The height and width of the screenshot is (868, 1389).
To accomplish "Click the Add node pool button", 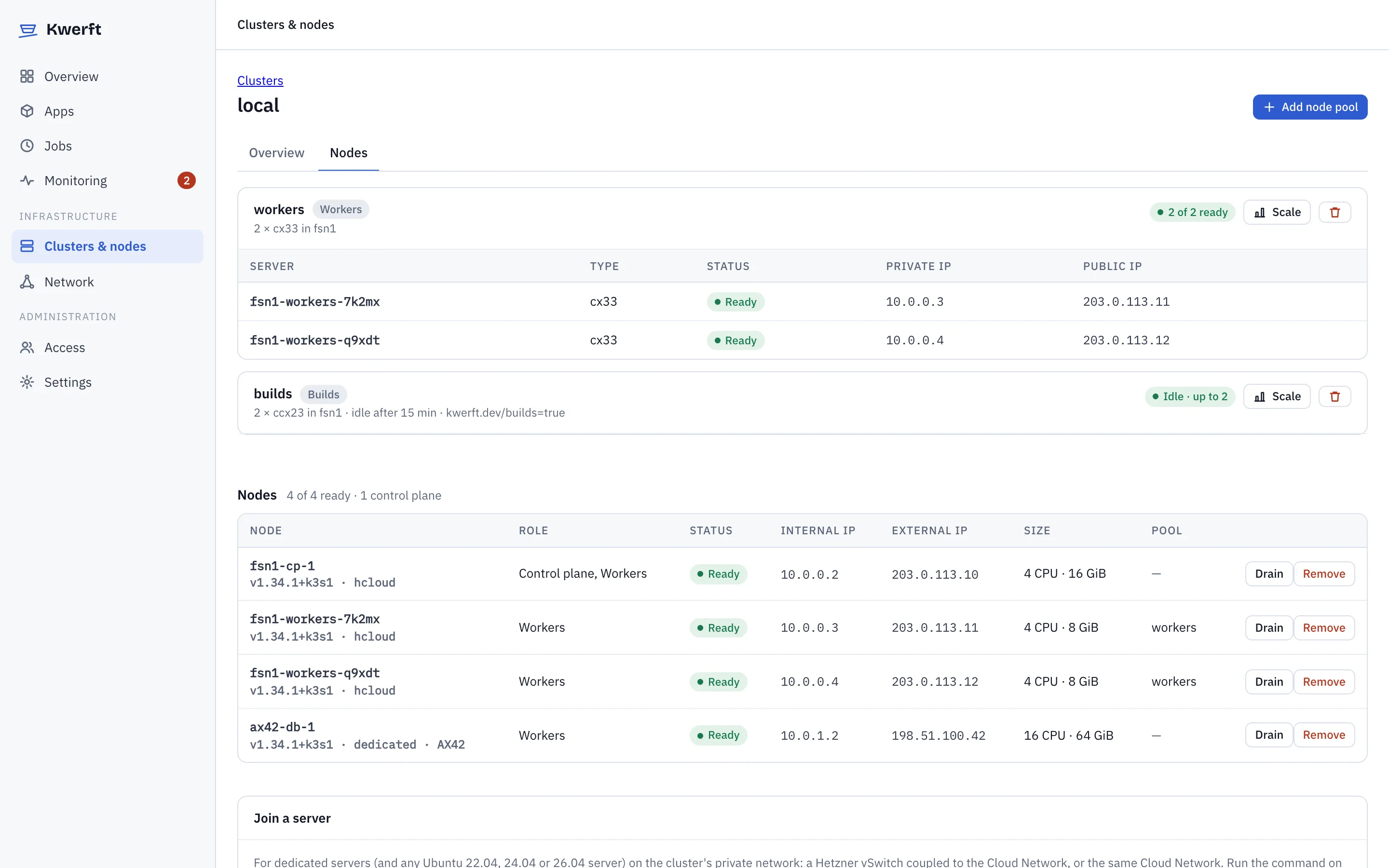I will click(x=1310, y=108).
